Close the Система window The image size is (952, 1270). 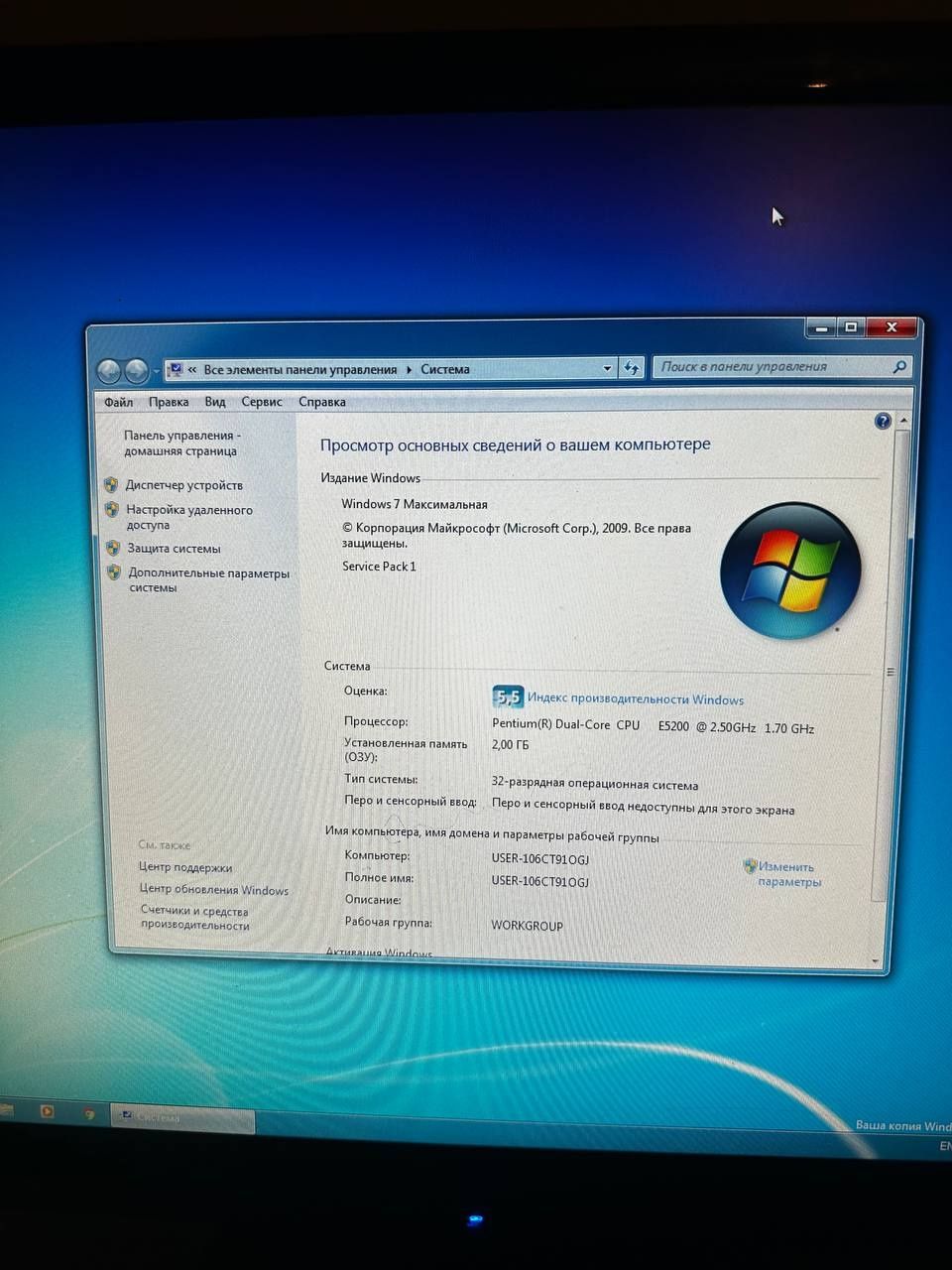[x=892, y=327]
